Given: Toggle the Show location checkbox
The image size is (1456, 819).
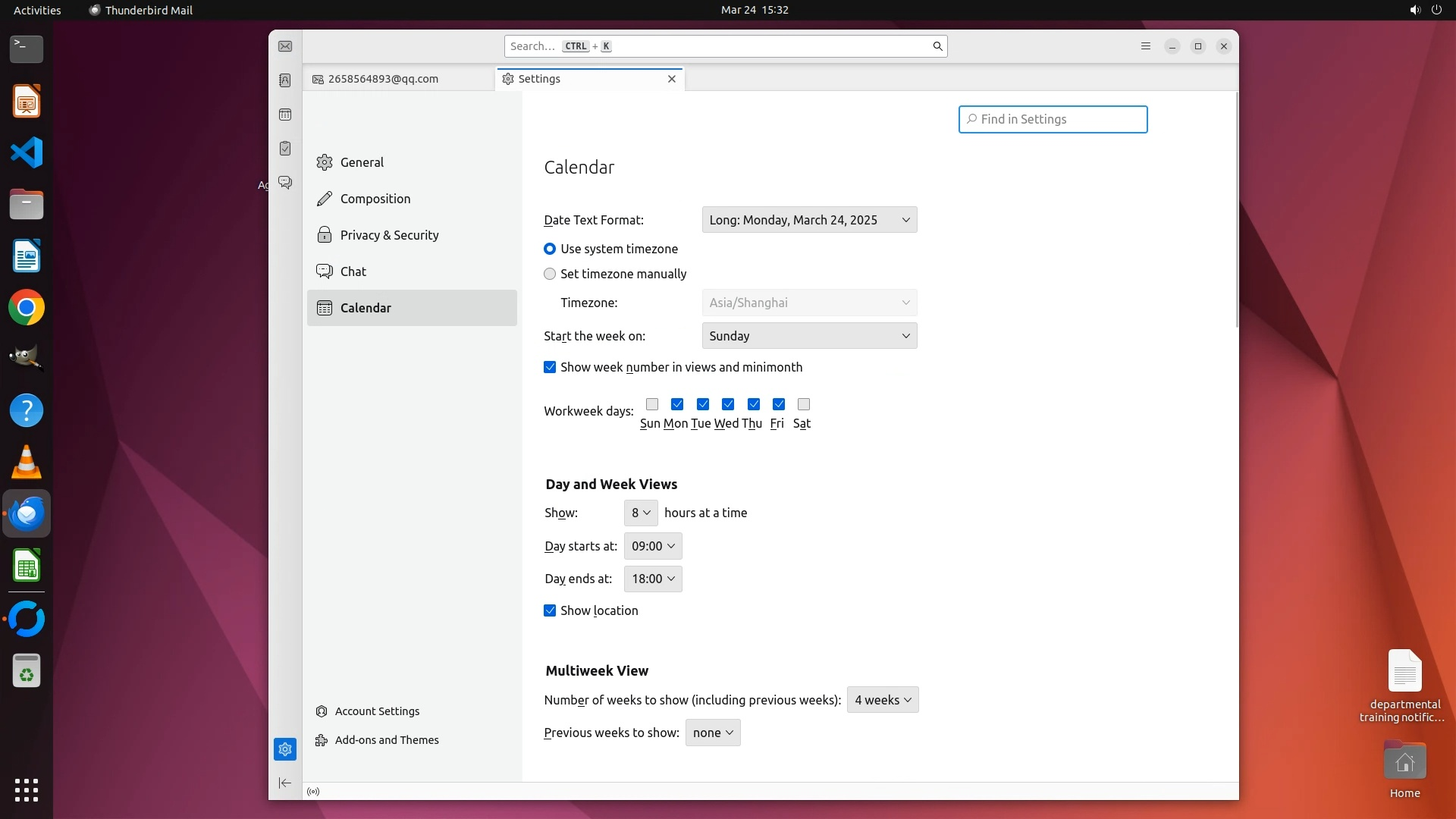Looking at the screenshot, I should coord(550,610).
